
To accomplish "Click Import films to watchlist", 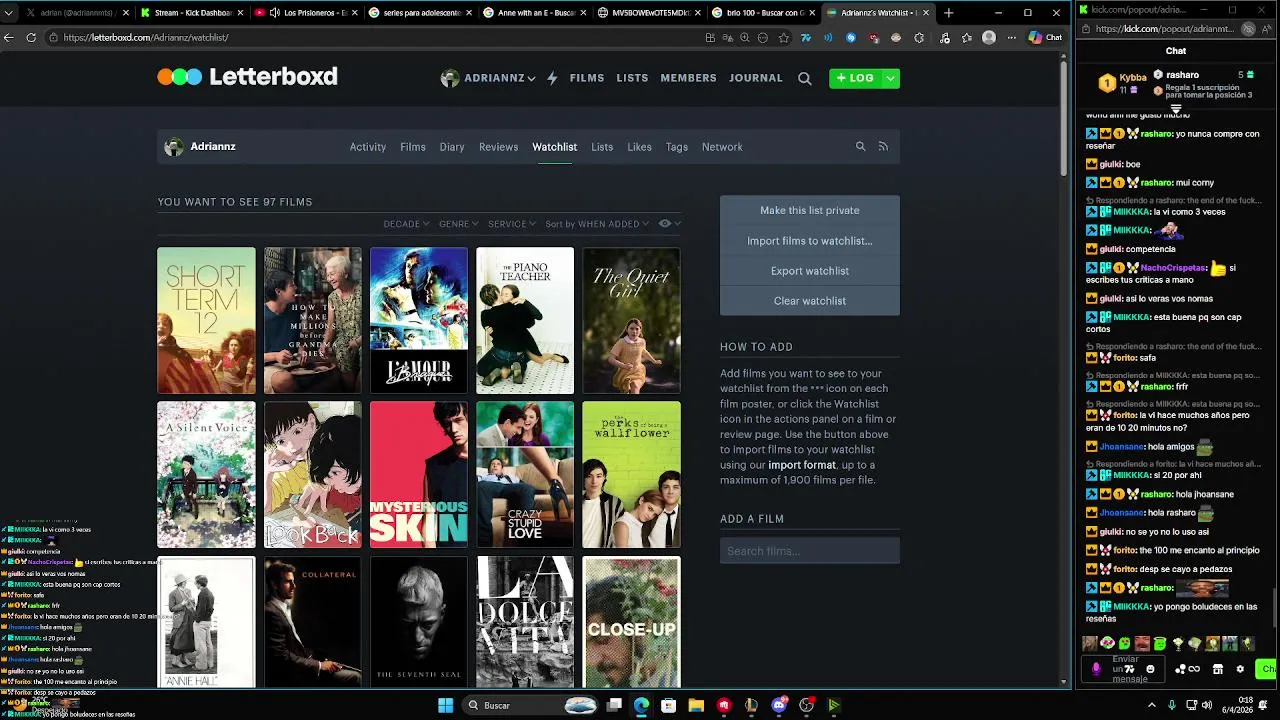I will pos(810,241).
